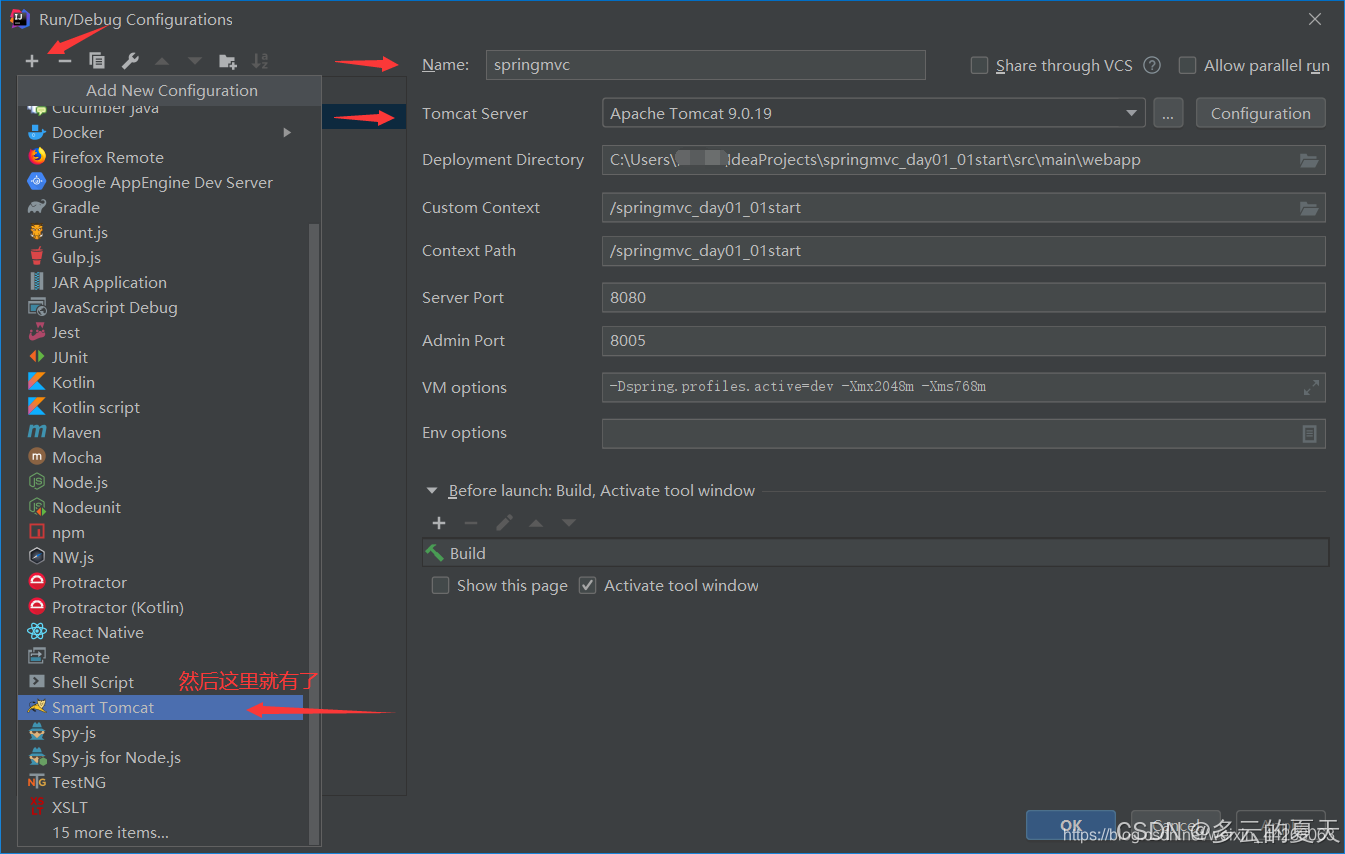
Task: Uncheck Activate tool window checkbox
Action: [x=587, y=585]
